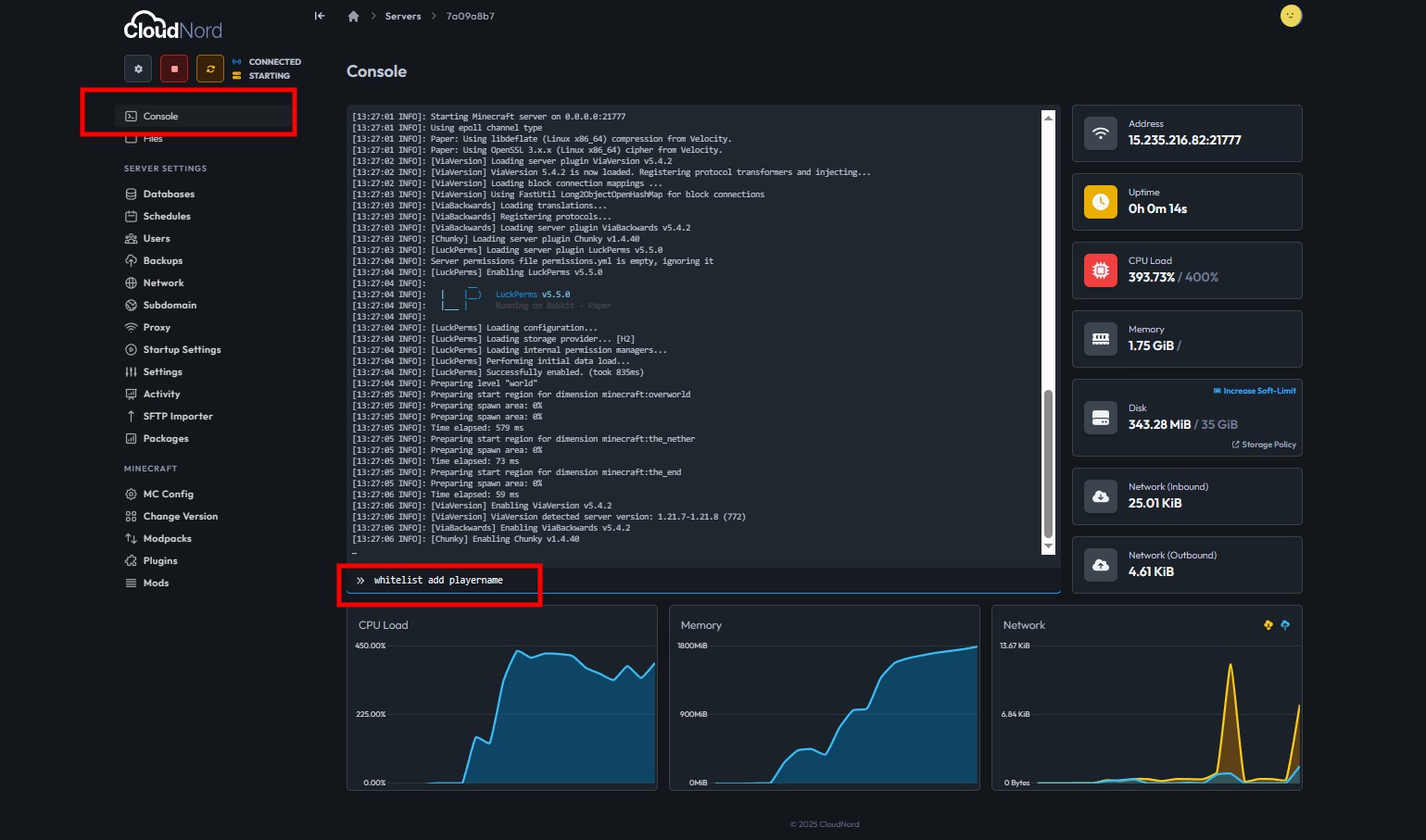Click the Memory card icon
This screenshot has width=1426, height=840.
coord(1101,339)
